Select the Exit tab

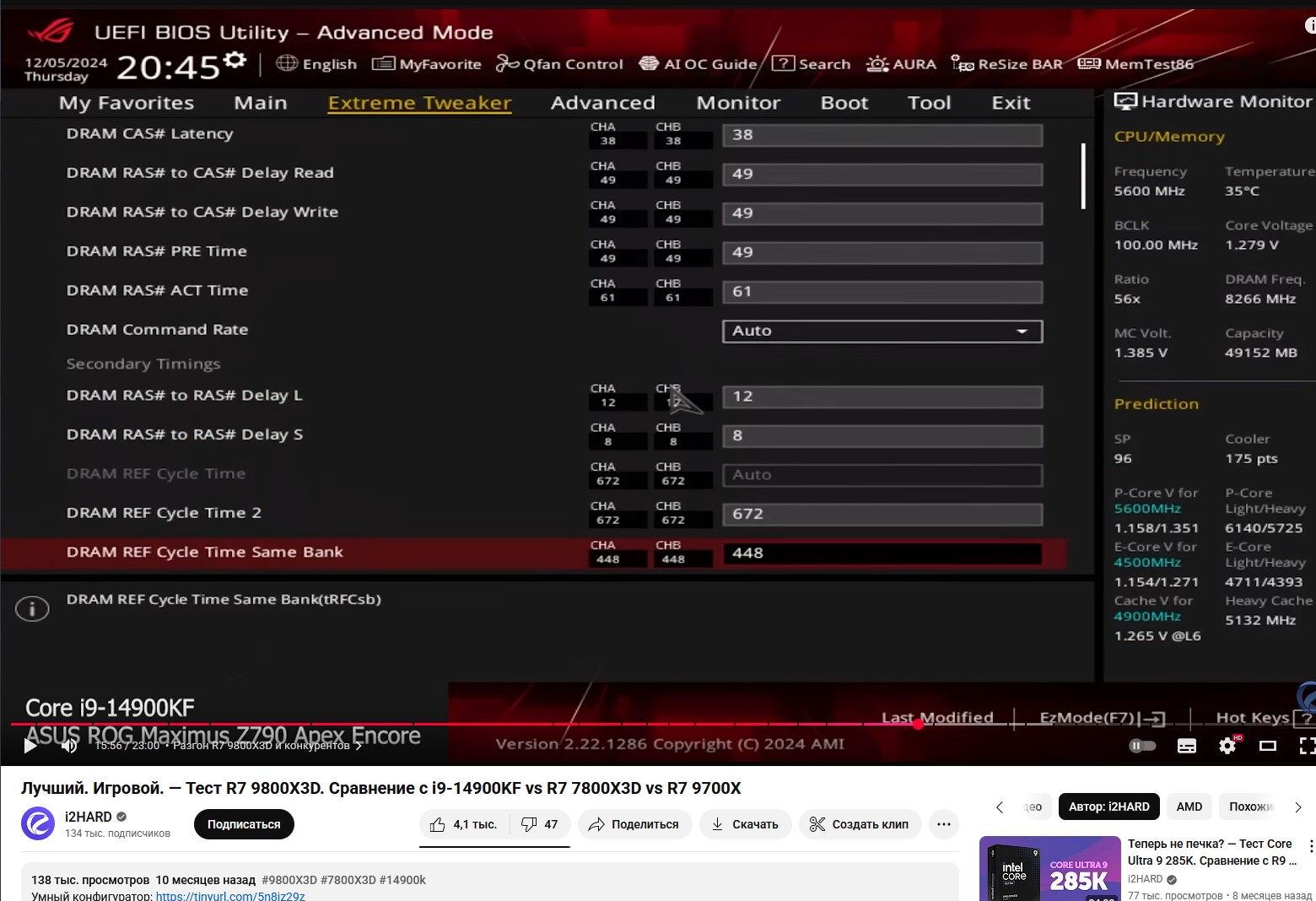click(x=1011, y=103)
